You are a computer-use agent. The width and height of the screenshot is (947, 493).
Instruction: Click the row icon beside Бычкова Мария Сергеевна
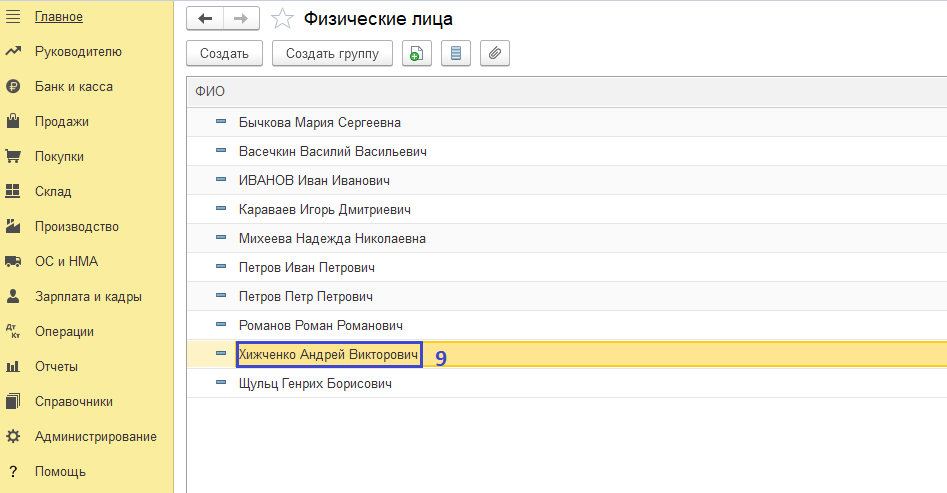tap(221, 123)
